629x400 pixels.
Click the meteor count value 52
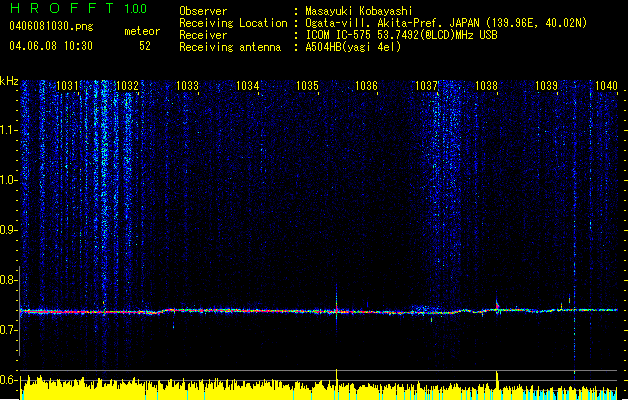click(145, 46)
